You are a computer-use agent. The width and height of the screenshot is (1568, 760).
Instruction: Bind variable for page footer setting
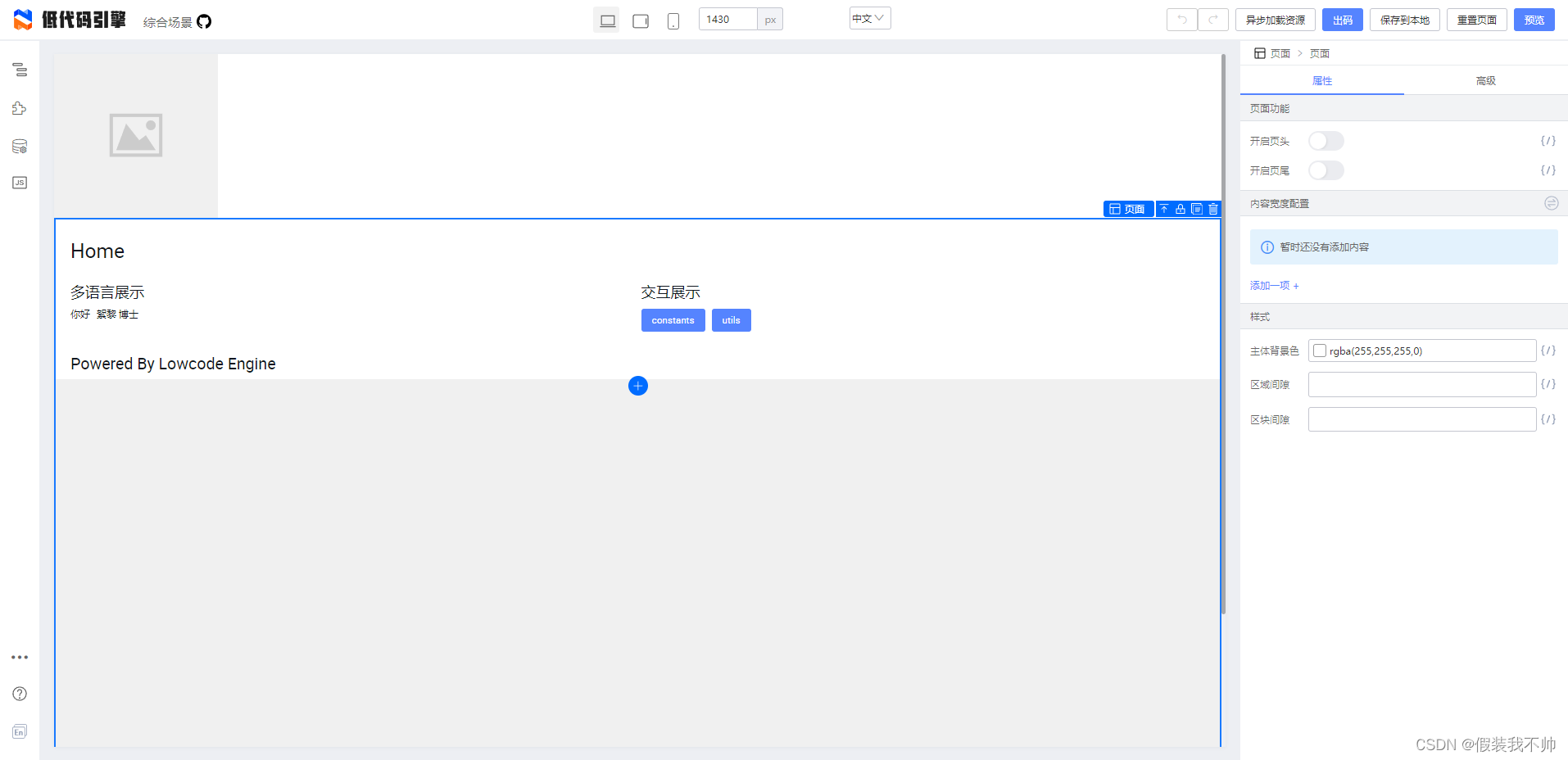[1548, 170]
